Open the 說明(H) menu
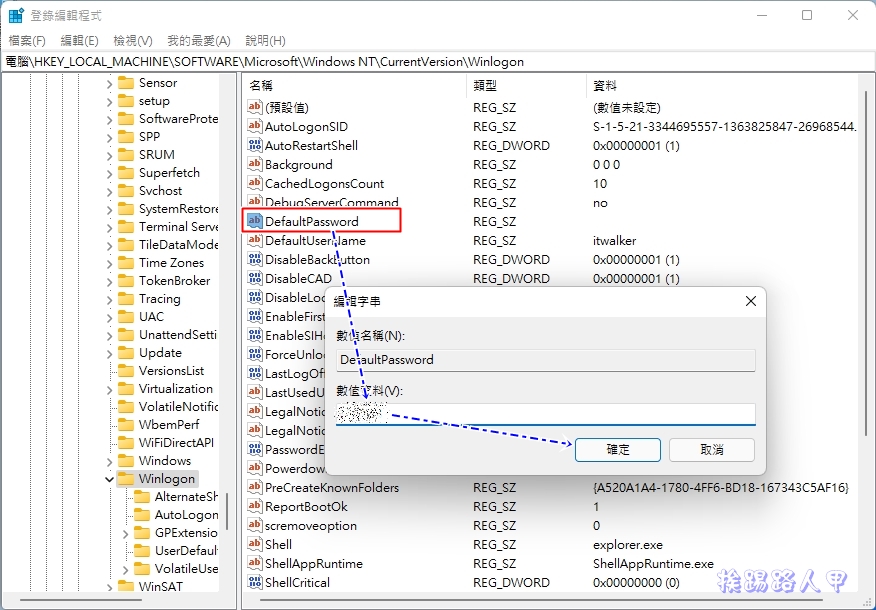The width and height of the screenshot is (876, 610). (265, 41)
